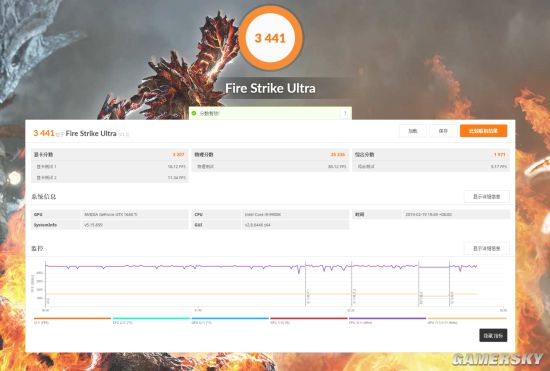Click the 加载 load button

pyautogui.click(x=413, y=131)
